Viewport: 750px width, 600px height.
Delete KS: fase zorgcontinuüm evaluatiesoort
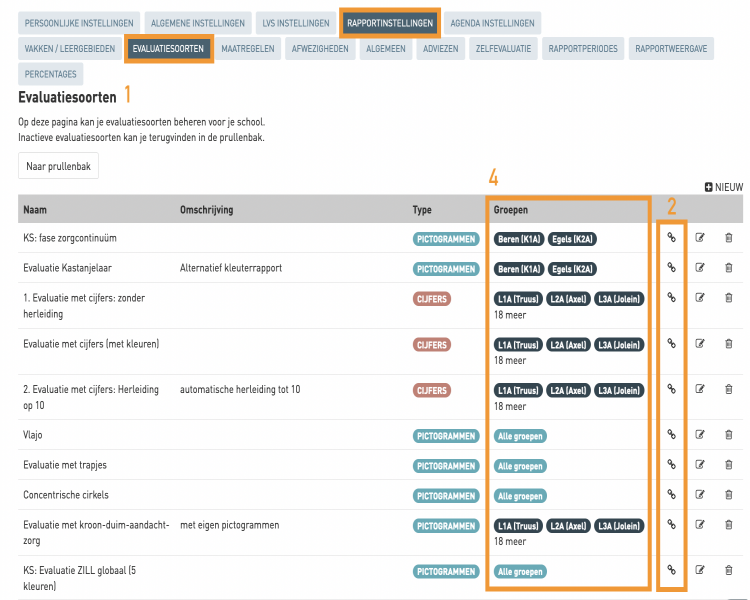pos(728,237)
